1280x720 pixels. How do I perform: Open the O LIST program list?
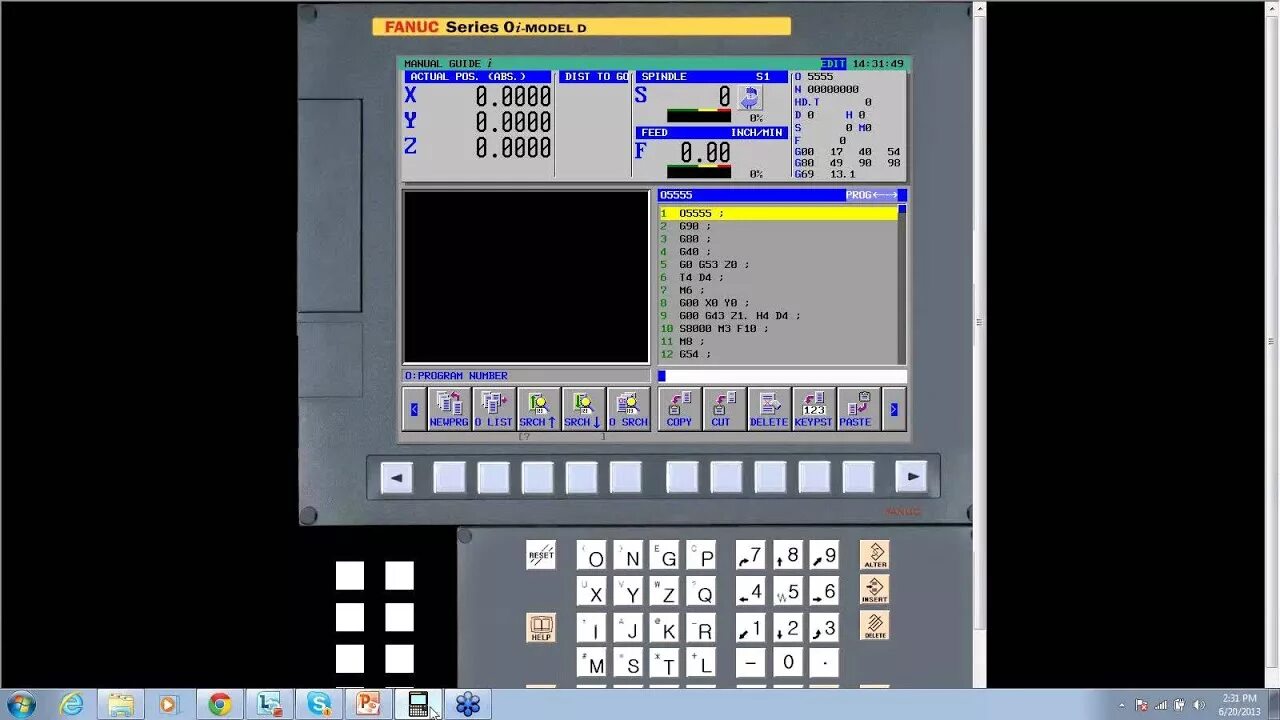(x=494, y=409)
